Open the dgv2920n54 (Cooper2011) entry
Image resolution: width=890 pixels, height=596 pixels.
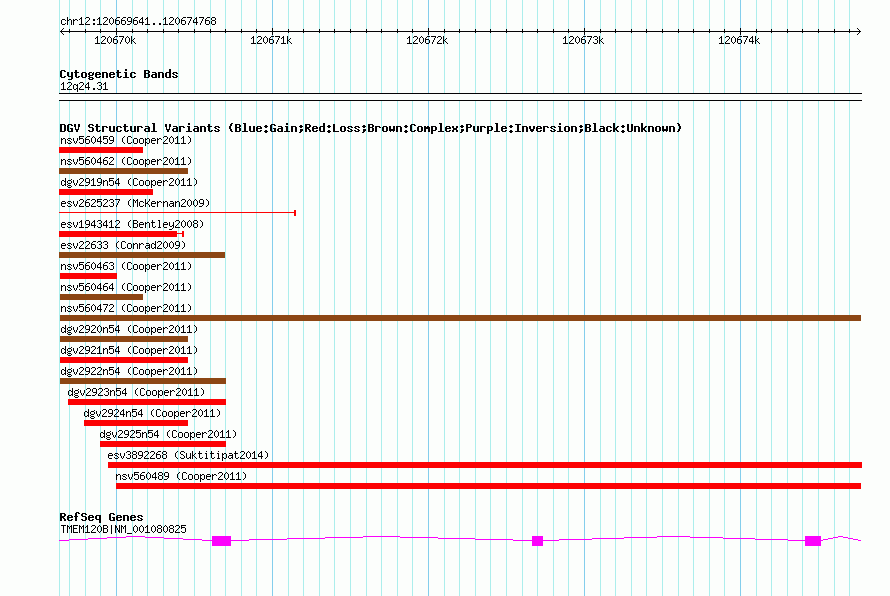[x=129, y=329]
